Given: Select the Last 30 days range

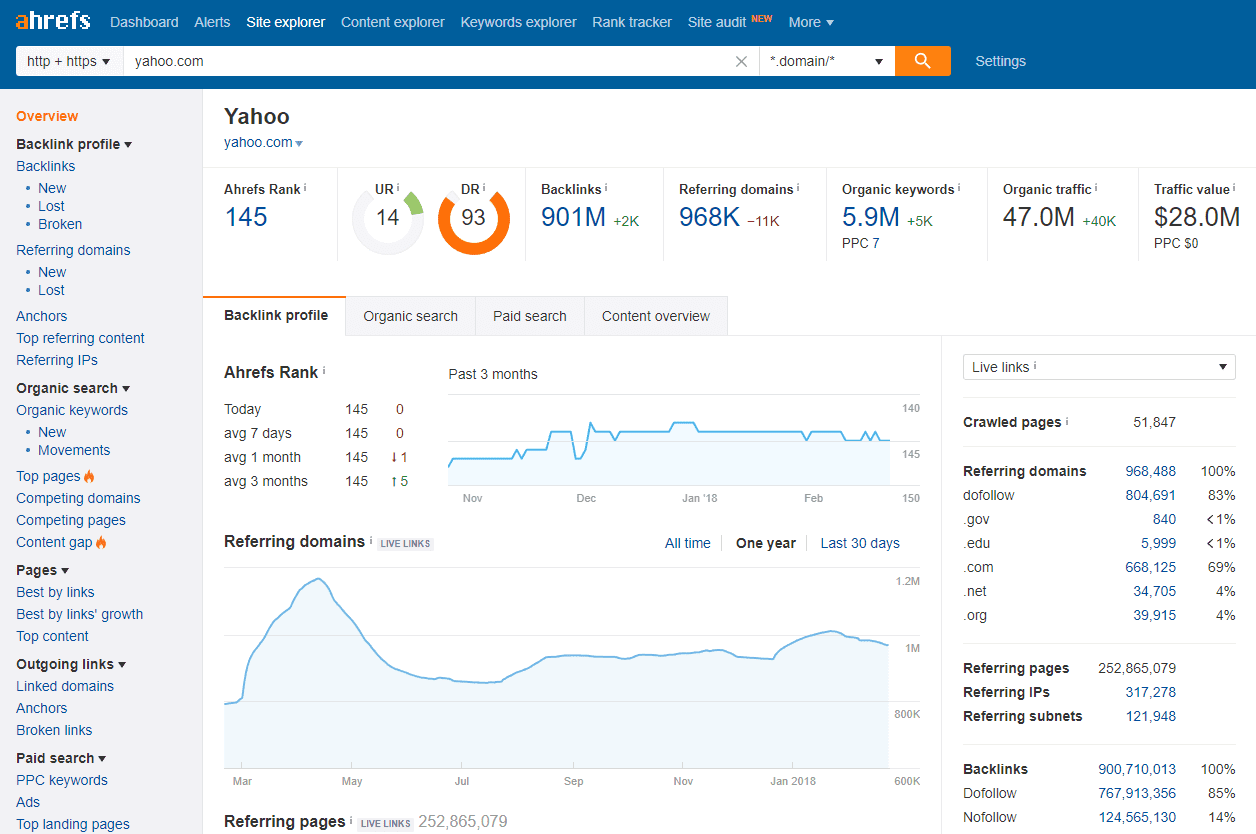Looking at the screenshot, I should [859, 543].
